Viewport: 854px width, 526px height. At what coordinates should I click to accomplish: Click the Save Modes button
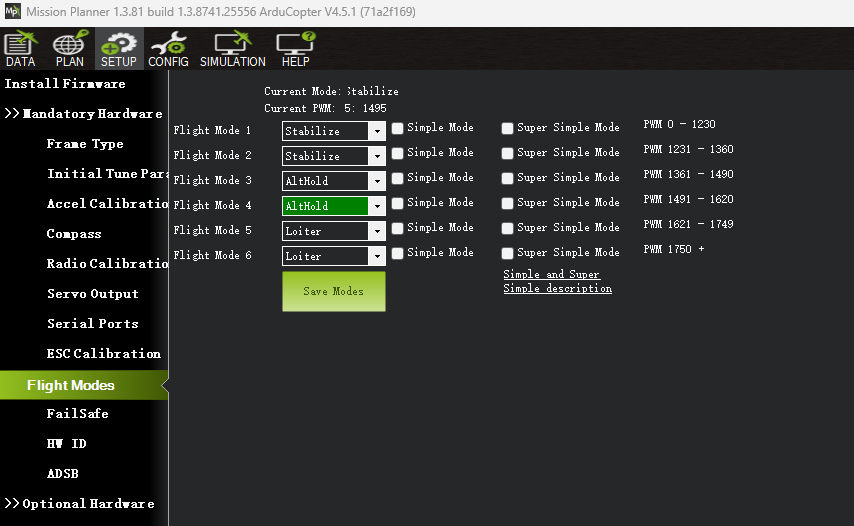333,291
